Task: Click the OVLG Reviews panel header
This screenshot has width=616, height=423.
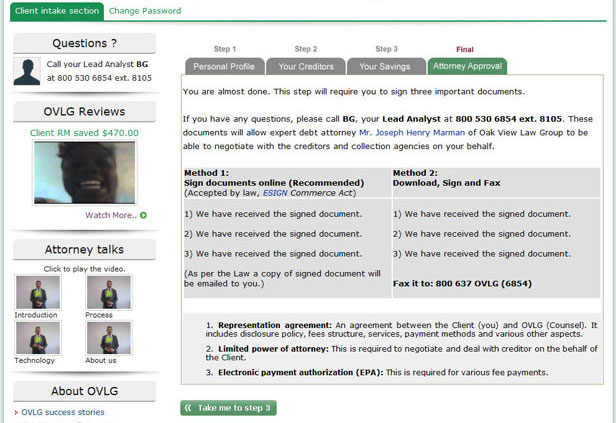Action: coord(84,112)
